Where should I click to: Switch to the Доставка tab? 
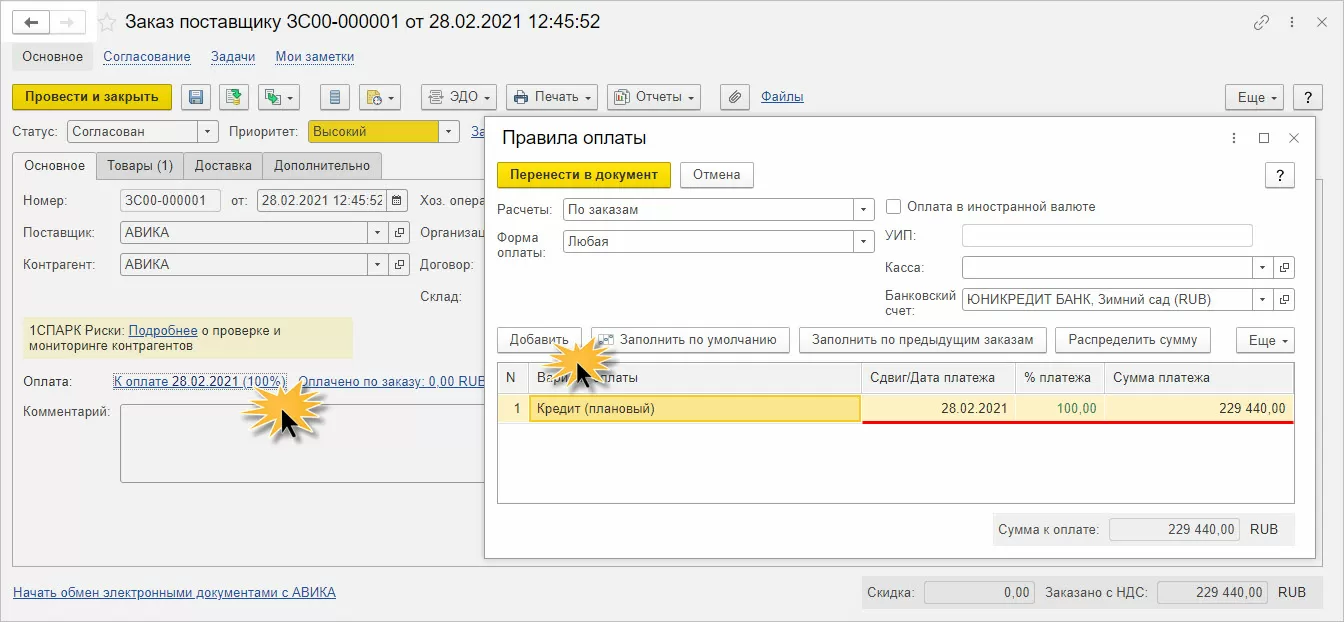(224, 166)
